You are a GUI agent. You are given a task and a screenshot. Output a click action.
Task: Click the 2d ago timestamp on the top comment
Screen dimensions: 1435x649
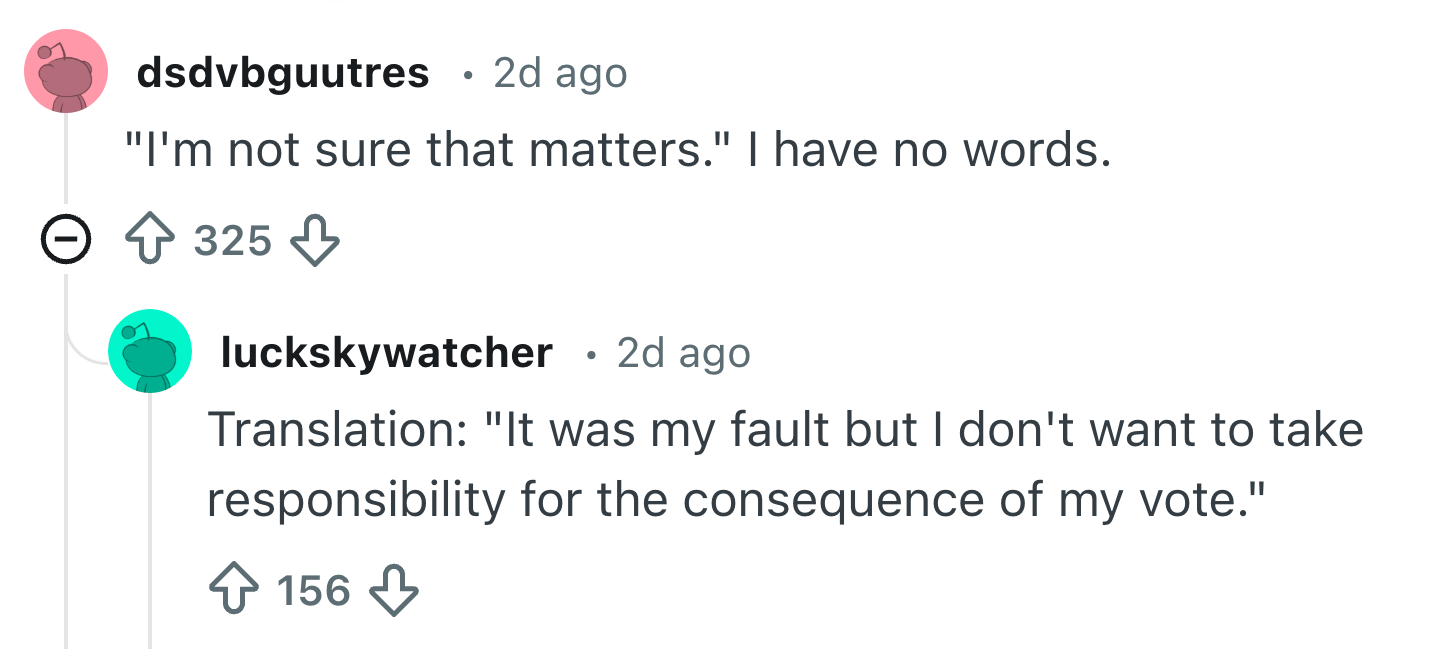557,73
